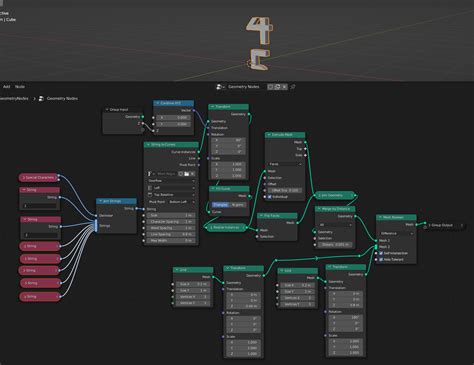Screen dimensions: 474x365
Task: Expand the collapsed Realize Instances node
Action: tap(211, 227)
